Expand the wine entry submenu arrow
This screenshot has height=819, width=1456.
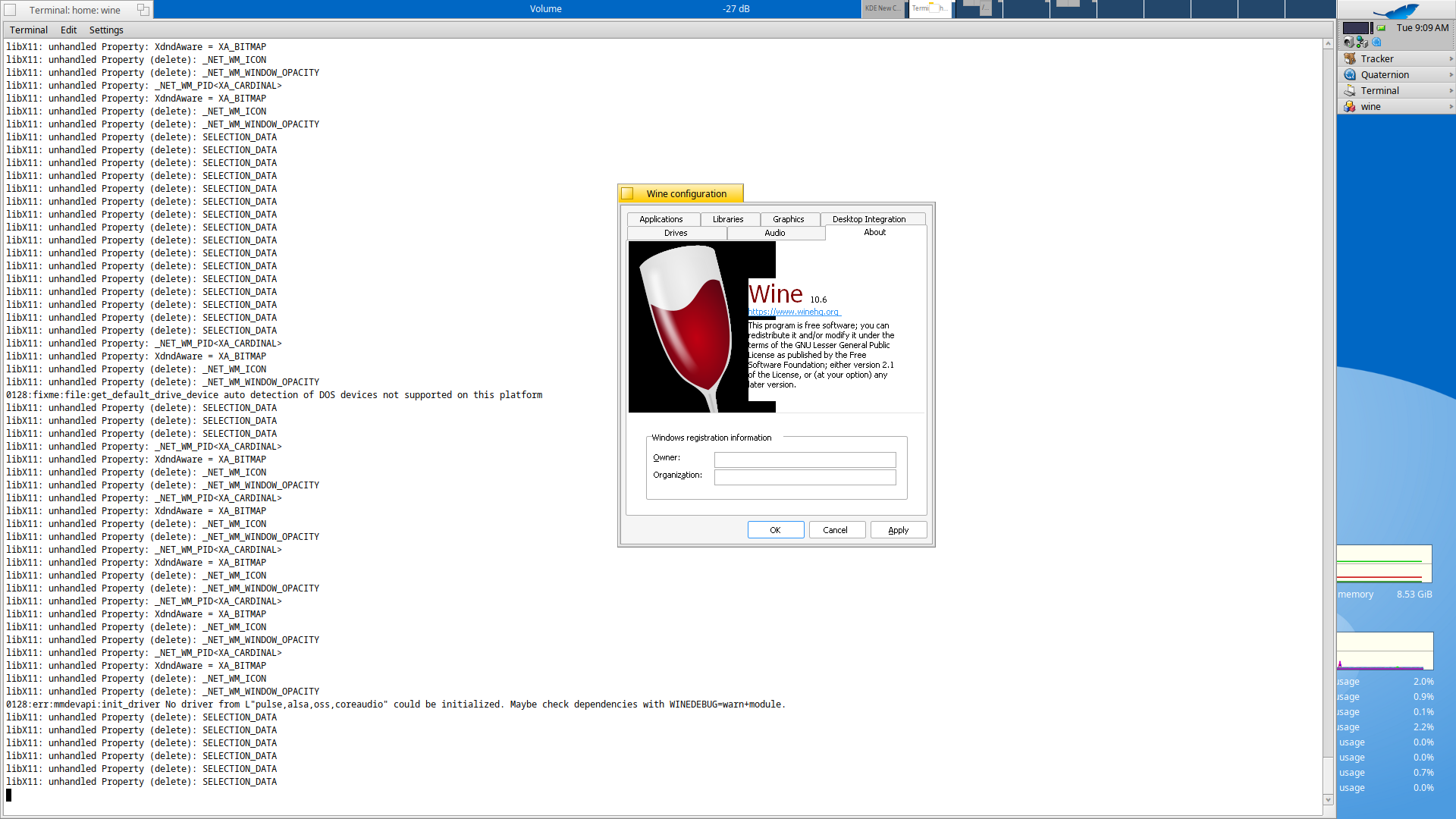click(x=1451, y=107)
